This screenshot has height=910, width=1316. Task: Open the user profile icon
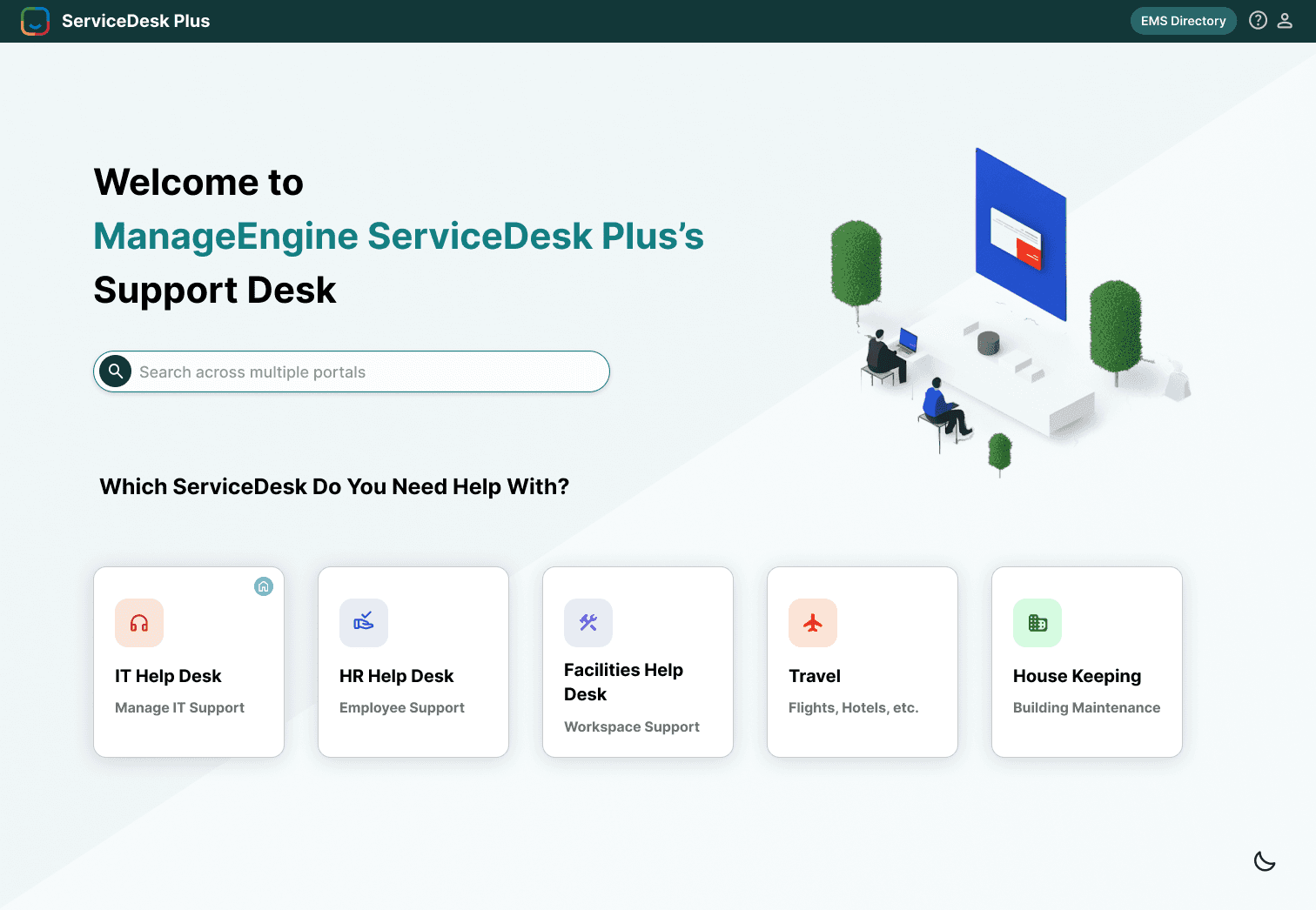pyautogui.click(x=1285, y=21)
